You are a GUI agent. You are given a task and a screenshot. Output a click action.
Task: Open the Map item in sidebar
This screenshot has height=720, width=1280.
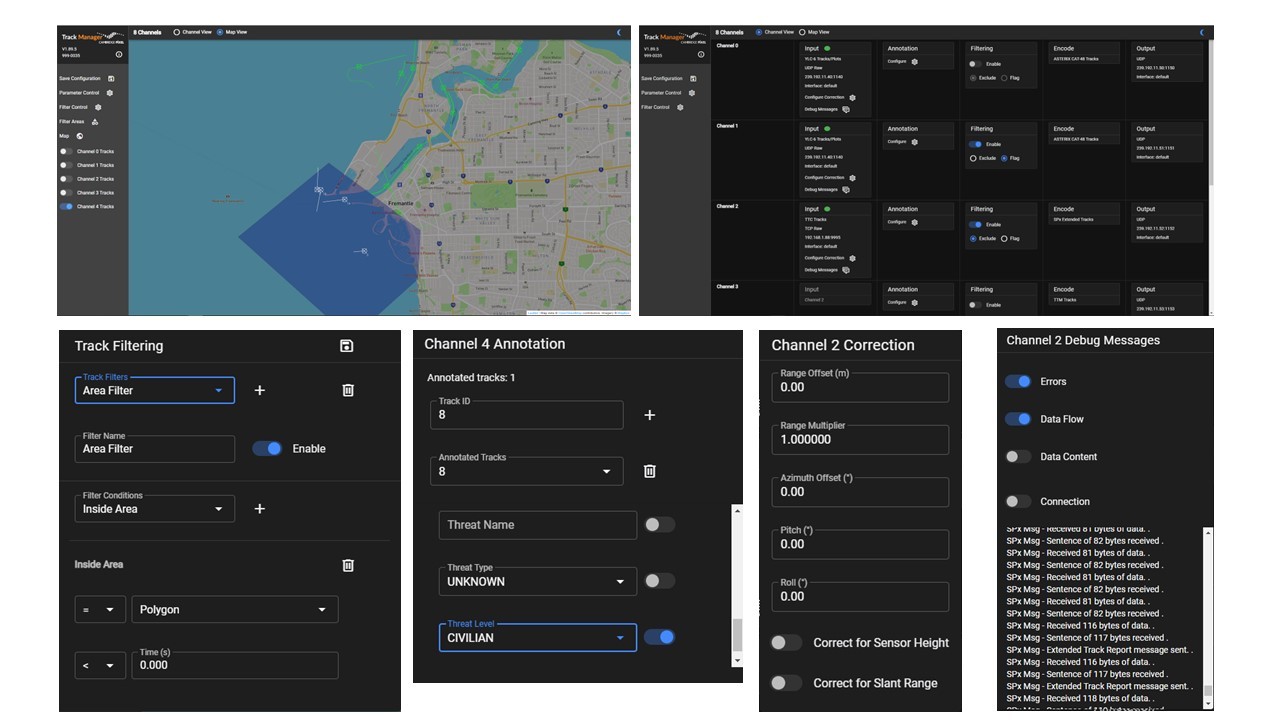click(x=79, y=136)
